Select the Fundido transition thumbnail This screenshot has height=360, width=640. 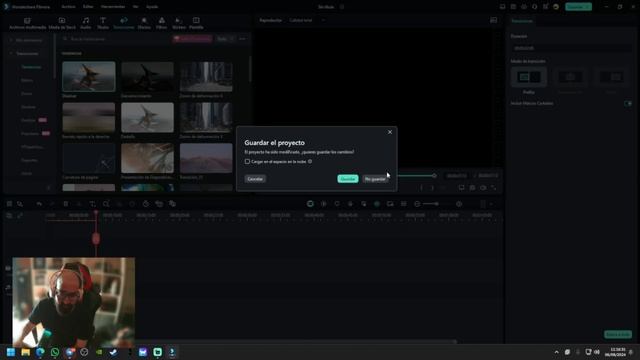[x=147, y=117]
